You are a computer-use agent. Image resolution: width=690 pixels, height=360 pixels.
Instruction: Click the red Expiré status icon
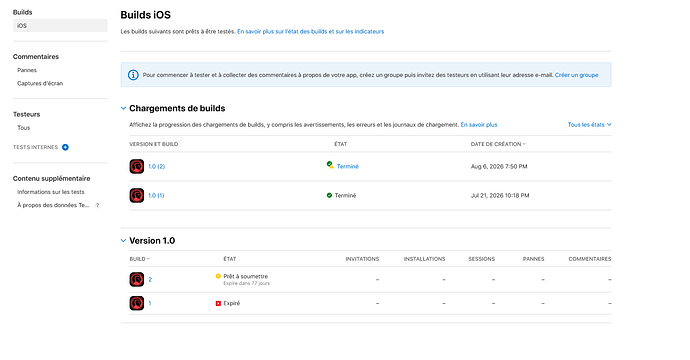pyautogui.click(x=218, y=303)
